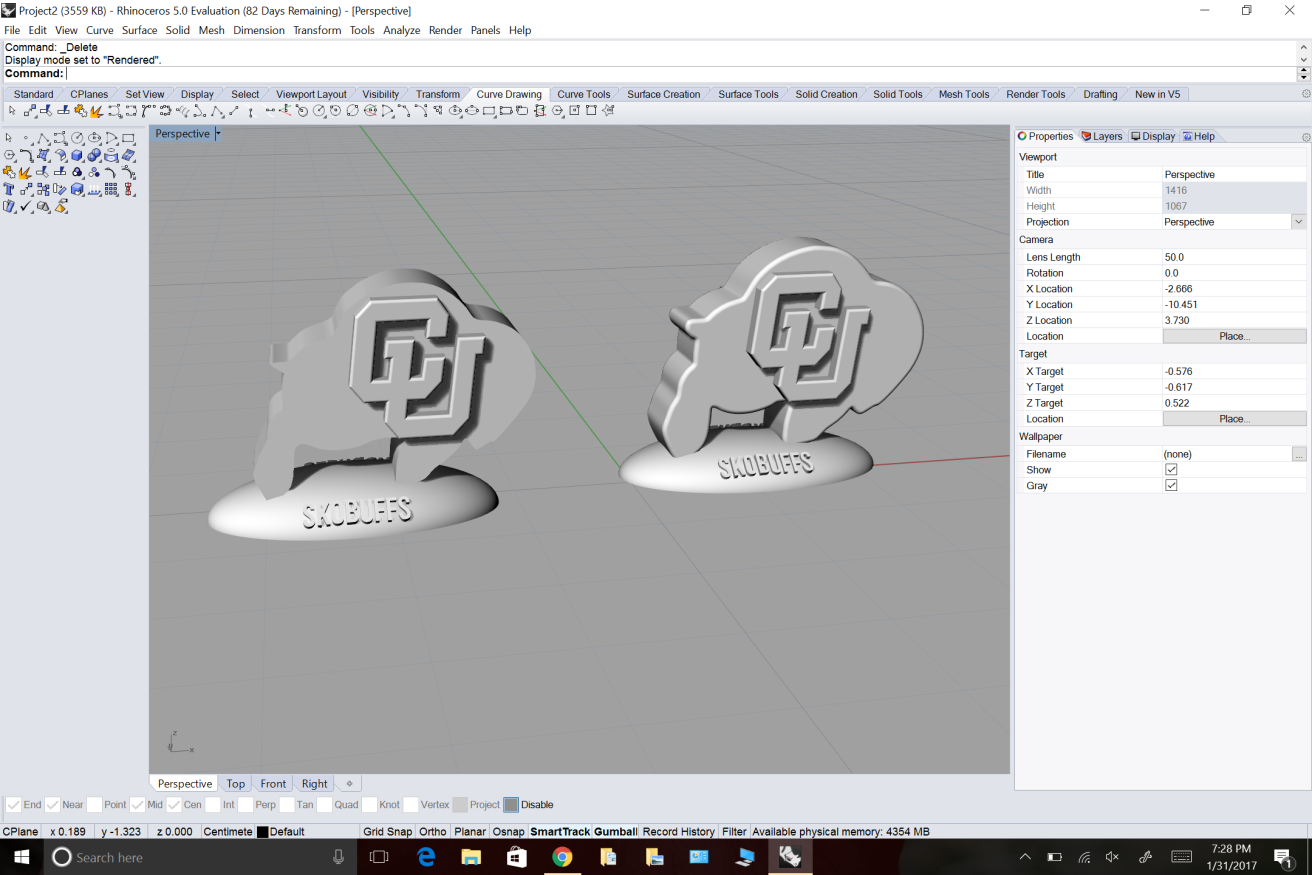Click the Join tool in left sidebar

[9, 172]
